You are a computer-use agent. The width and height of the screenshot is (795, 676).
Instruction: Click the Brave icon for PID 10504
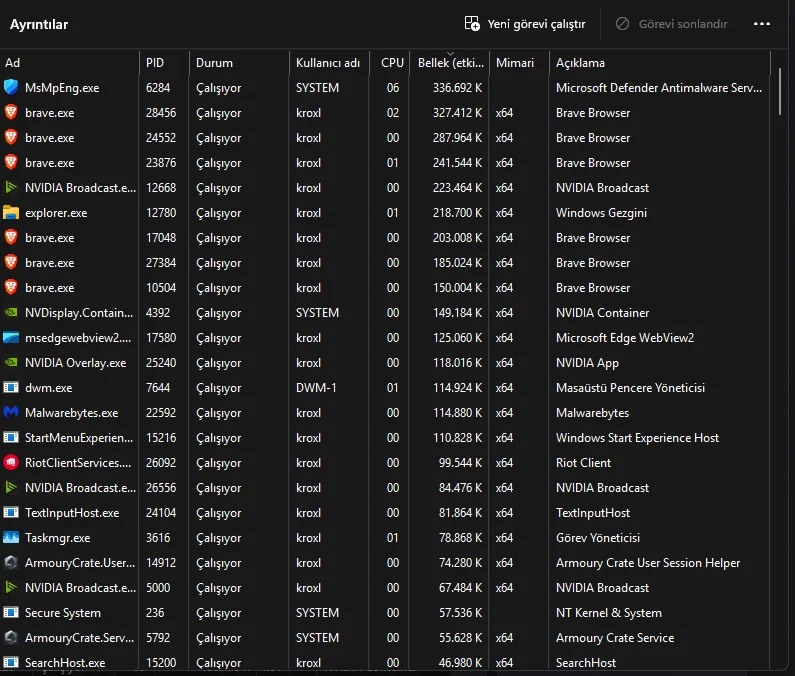[x=11, y=288]
